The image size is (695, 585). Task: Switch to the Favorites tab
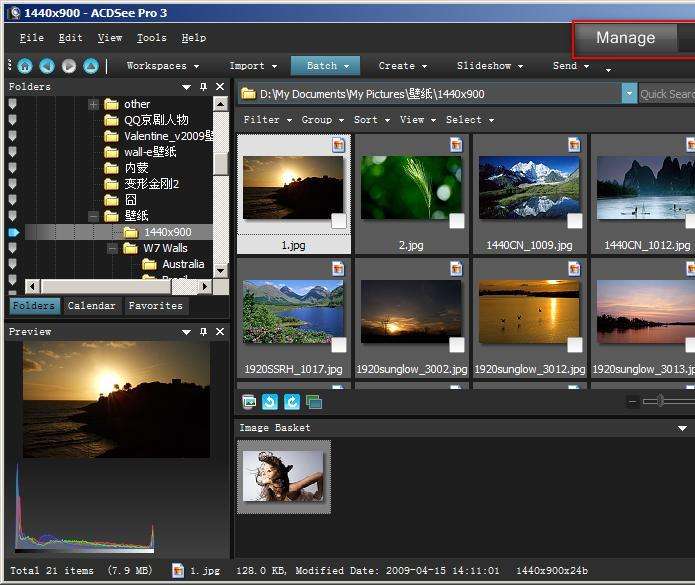point(156,306)
